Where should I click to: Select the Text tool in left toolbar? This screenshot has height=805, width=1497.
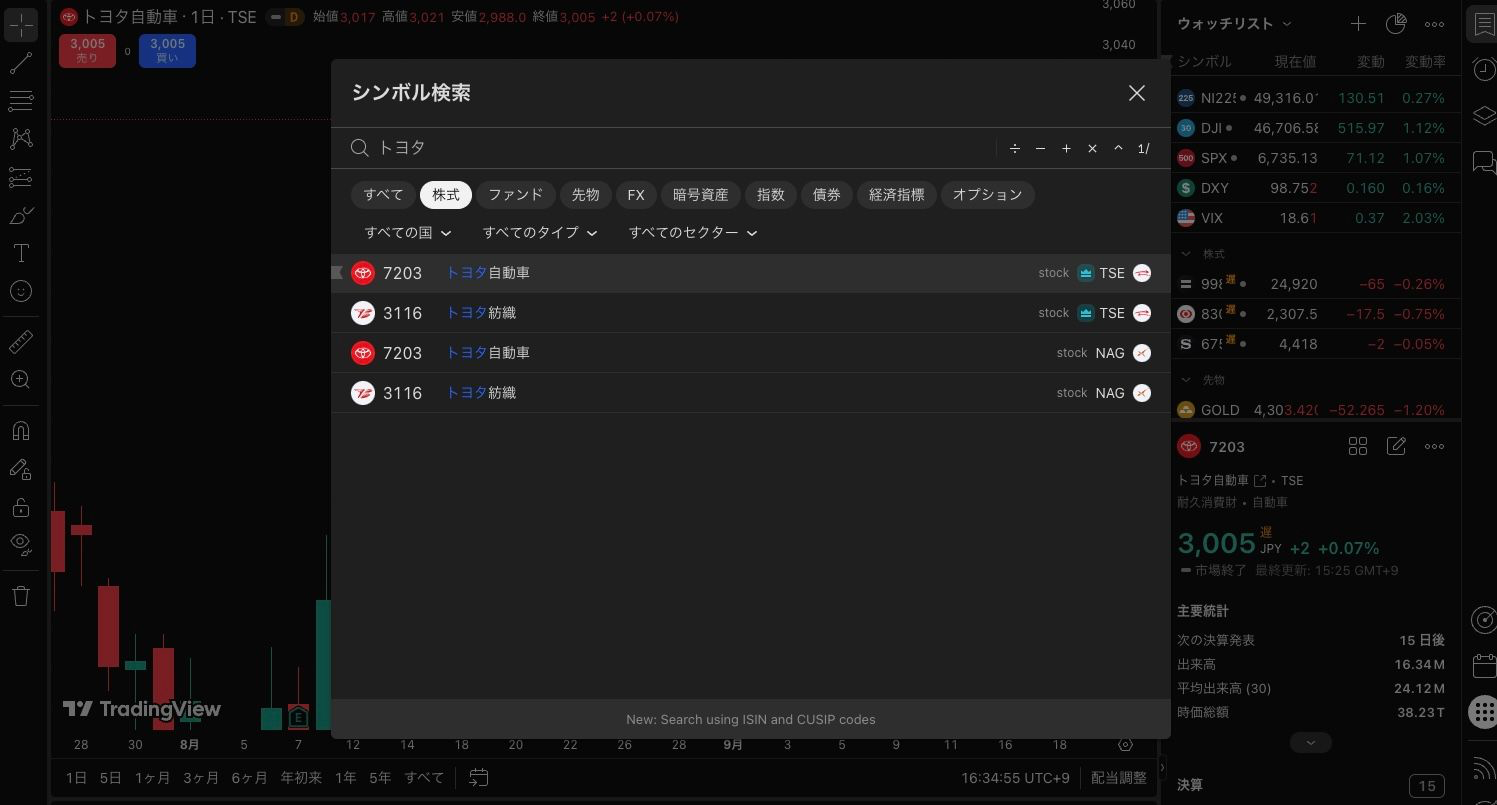21,253
